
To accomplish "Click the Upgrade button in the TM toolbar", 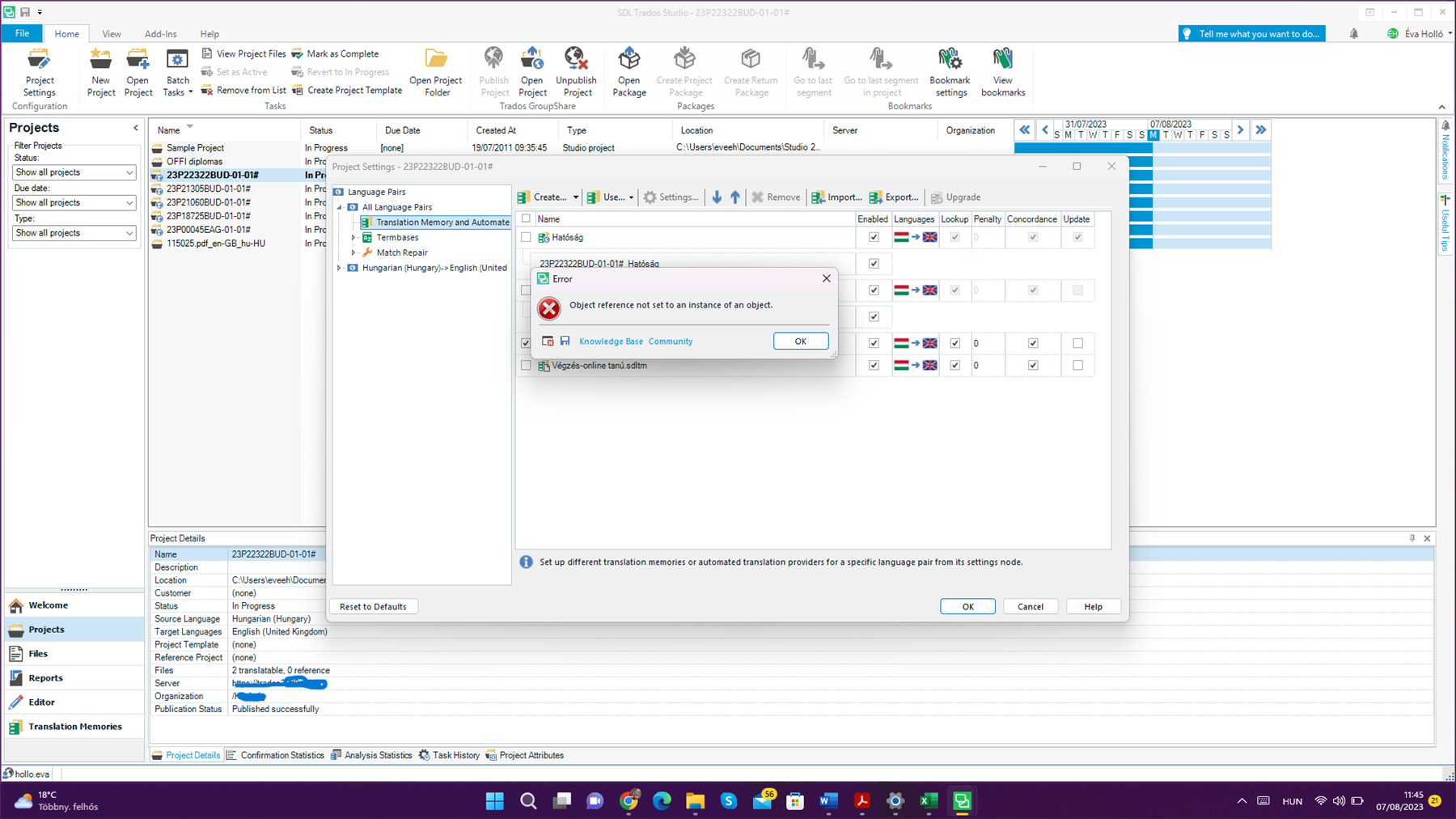I will pyautogui.click(x=955, y=197).
